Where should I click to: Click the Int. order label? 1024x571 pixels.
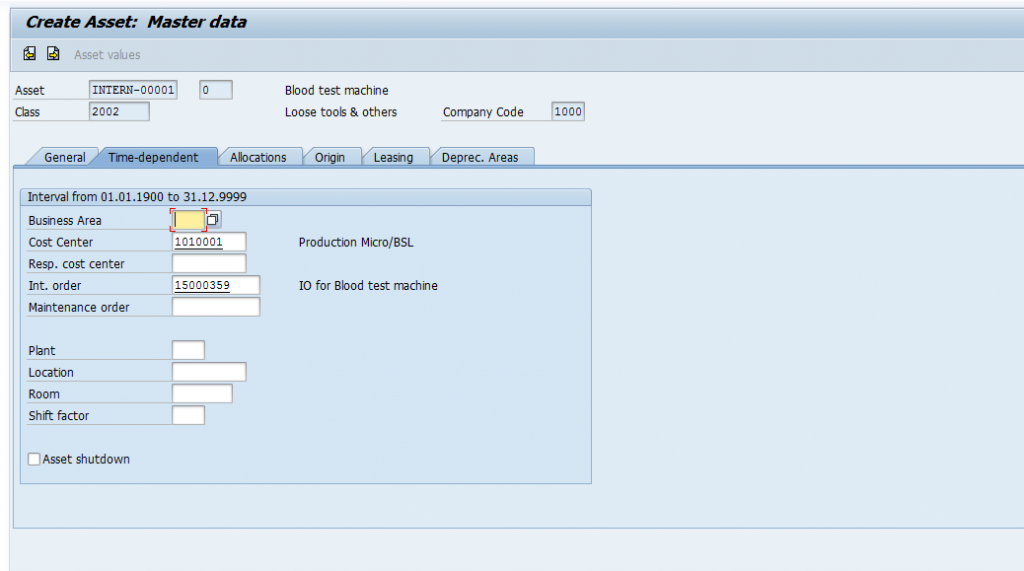[55, 286]
